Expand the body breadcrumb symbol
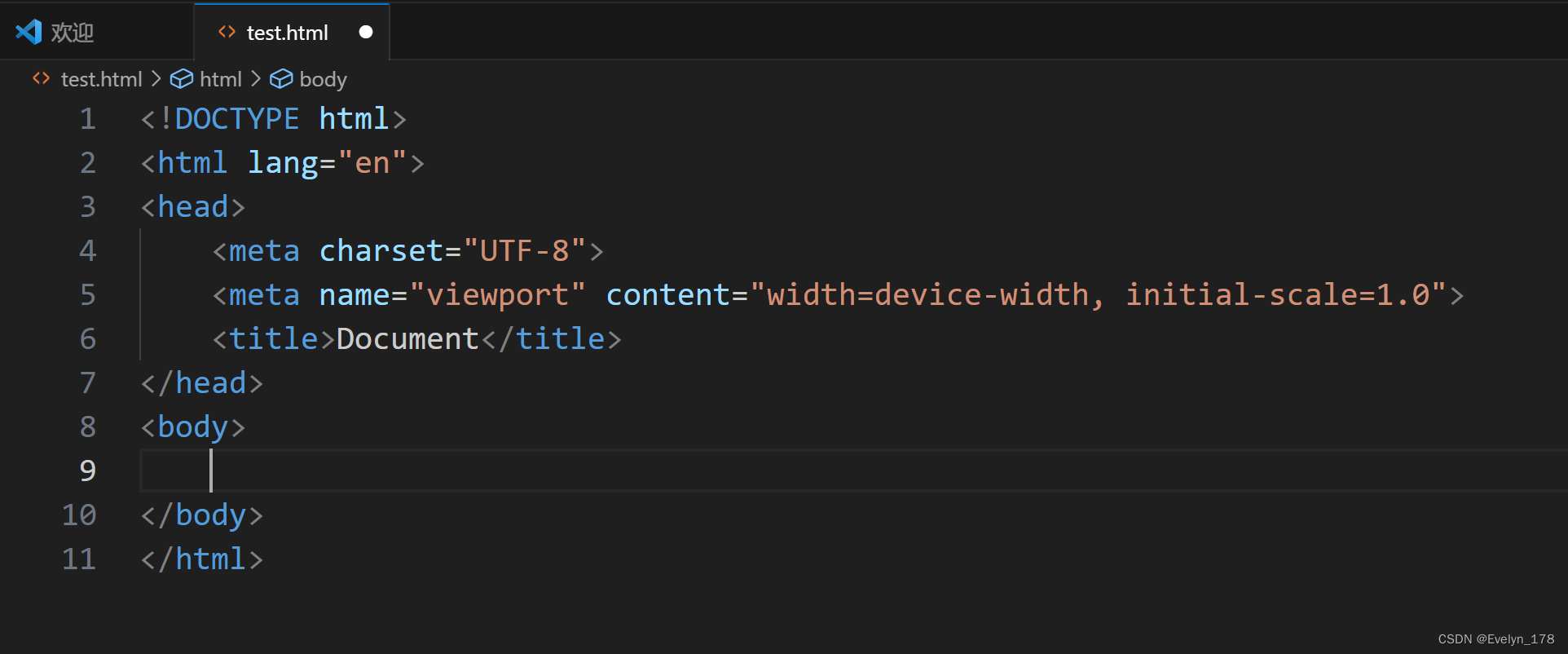 [323, 79]
